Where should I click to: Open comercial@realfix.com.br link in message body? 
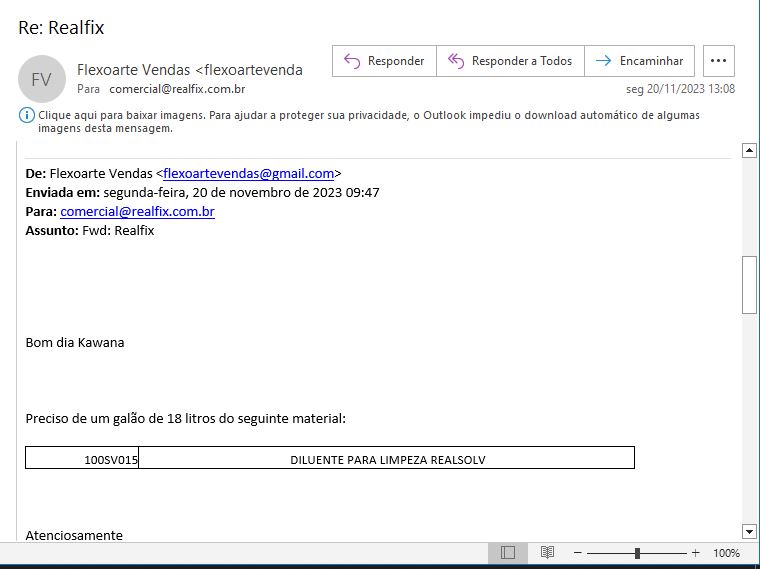pos(137,211)
